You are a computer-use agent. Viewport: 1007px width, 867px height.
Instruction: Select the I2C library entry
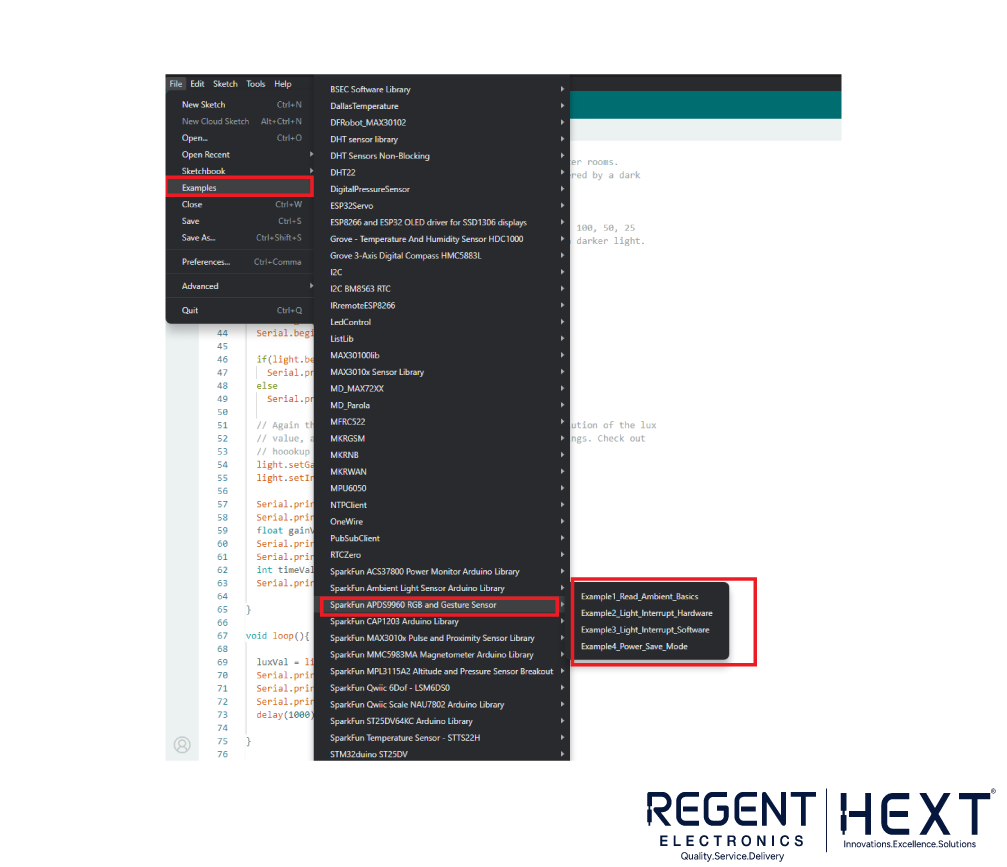click(442, 272)
